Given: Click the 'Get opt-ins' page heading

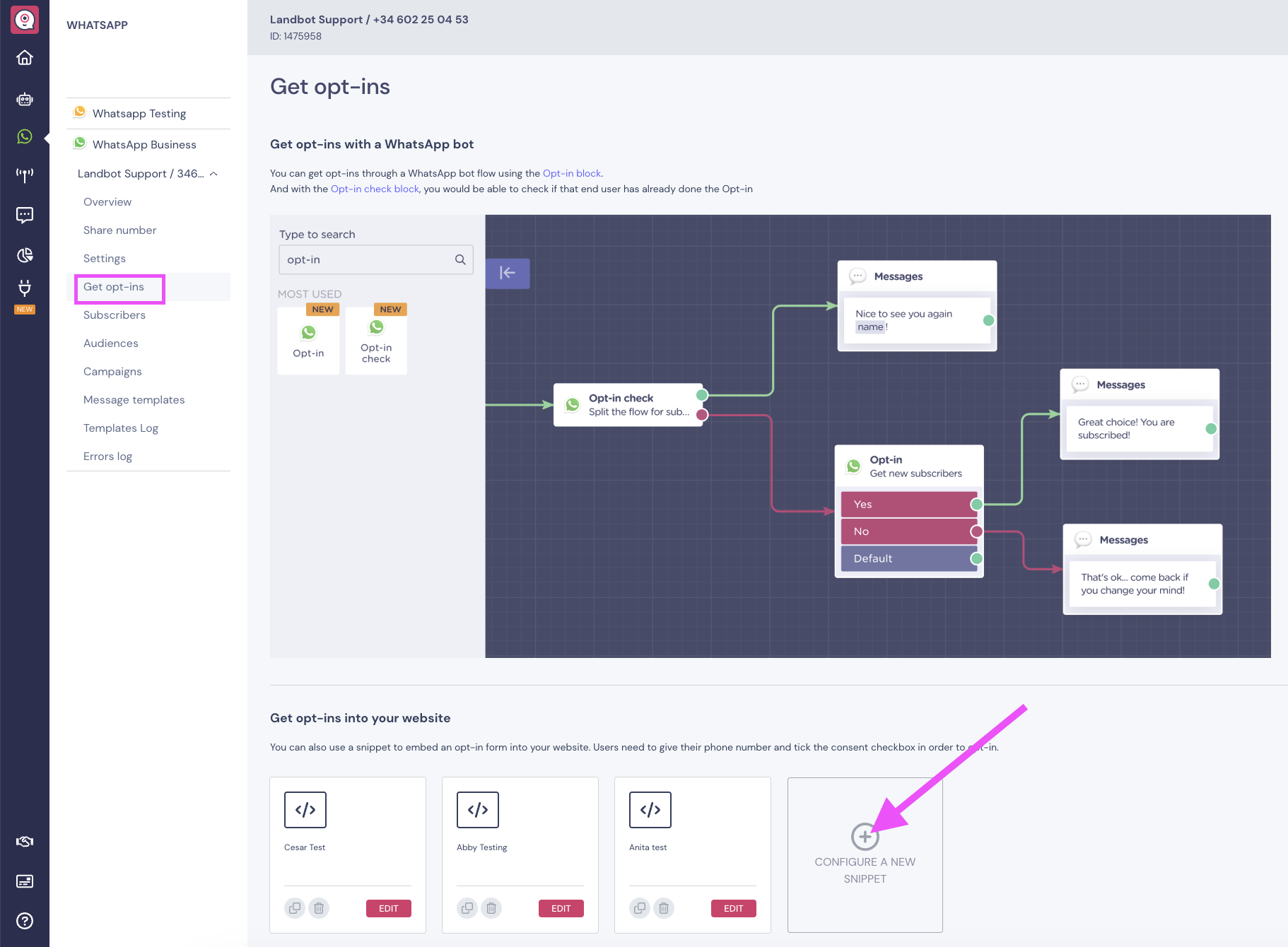Looking at the screenshot, I should pyautogui.click(x=330, y=86).
